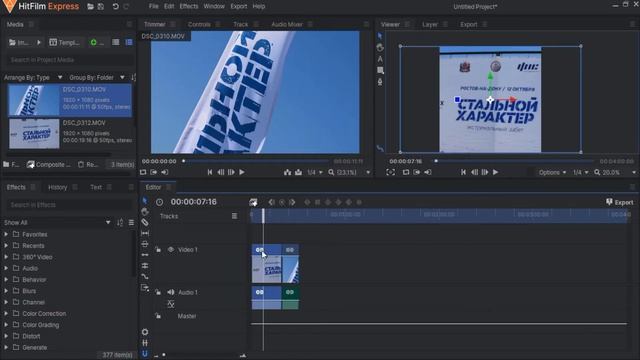Image resolution: width=640 pixels, height=360 pixels.
Task: Switch Media panel to thumbnail view
Action: click(x=129, y=42)
